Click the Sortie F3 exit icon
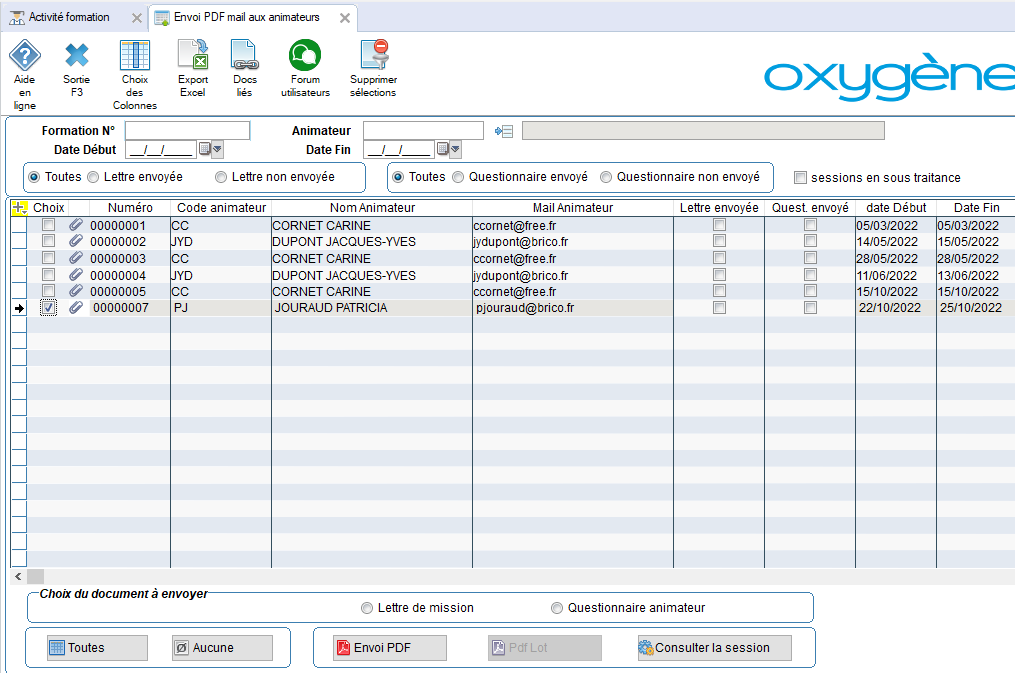Viewport: 1015px width, 673px height. pos(76,56)
